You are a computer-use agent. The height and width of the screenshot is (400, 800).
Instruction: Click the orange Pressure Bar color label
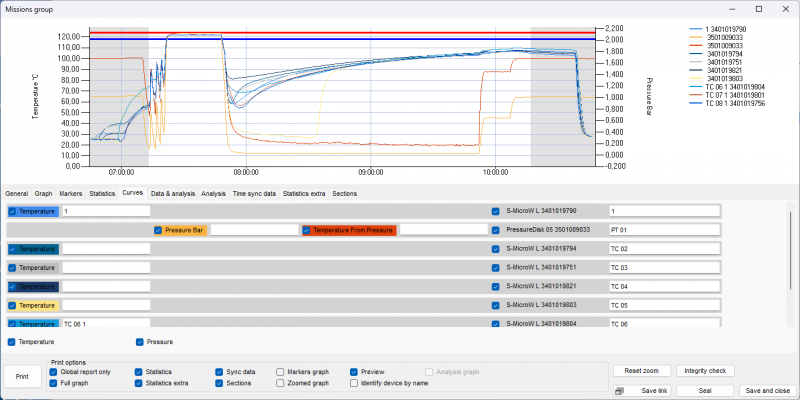(185, 230)
